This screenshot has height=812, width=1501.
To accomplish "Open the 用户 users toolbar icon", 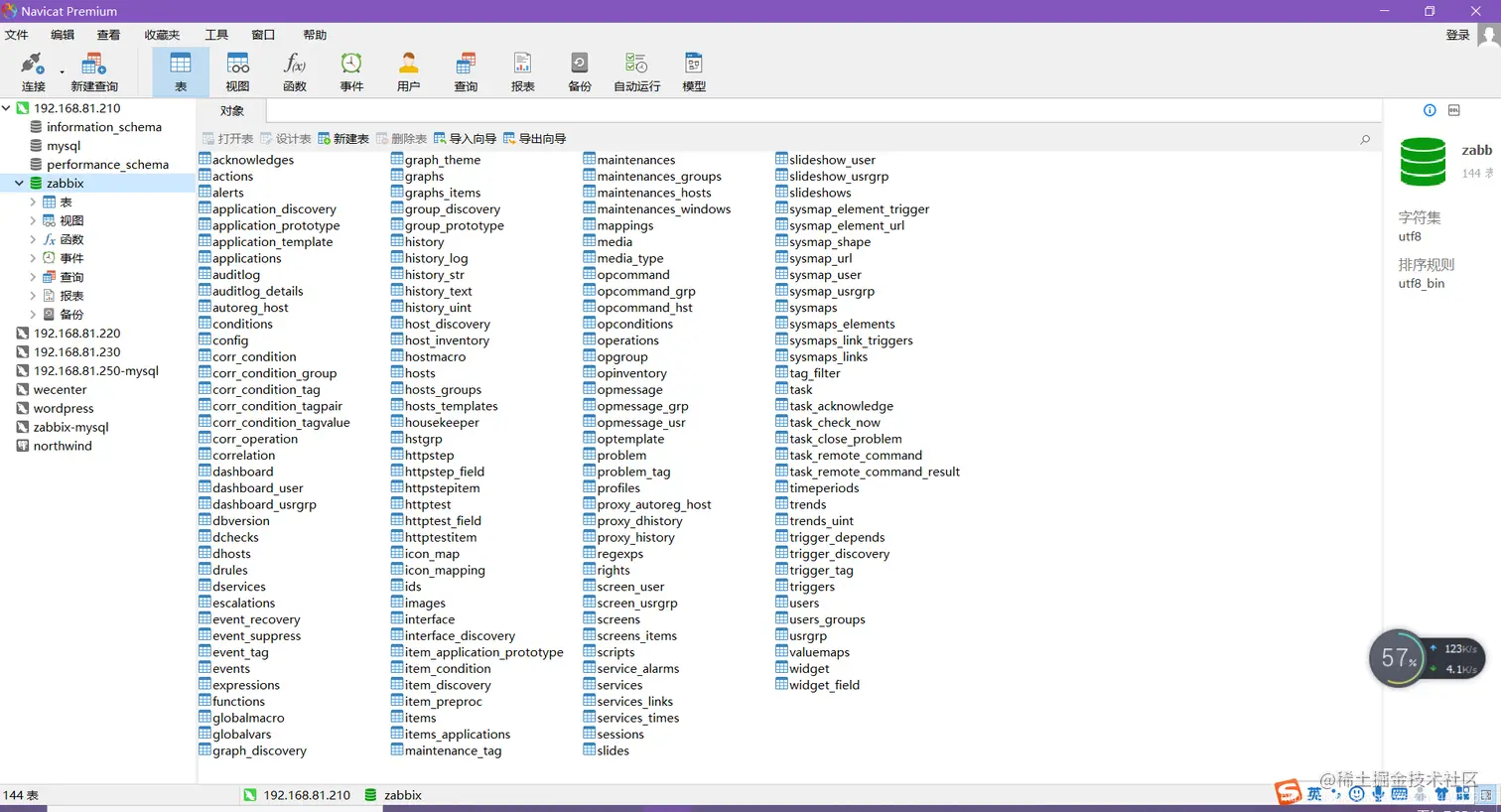I will 408,71.
